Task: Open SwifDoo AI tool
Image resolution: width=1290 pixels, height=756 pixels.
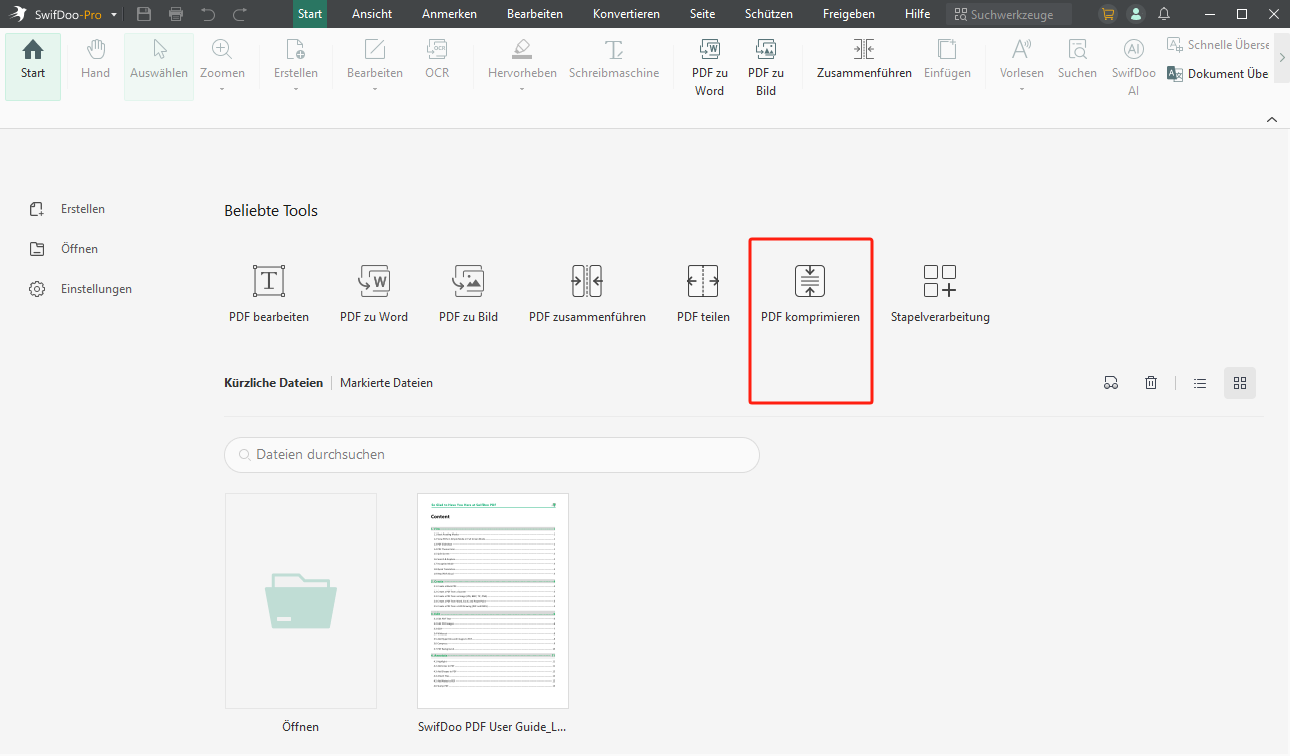Action: (1134, 67)
